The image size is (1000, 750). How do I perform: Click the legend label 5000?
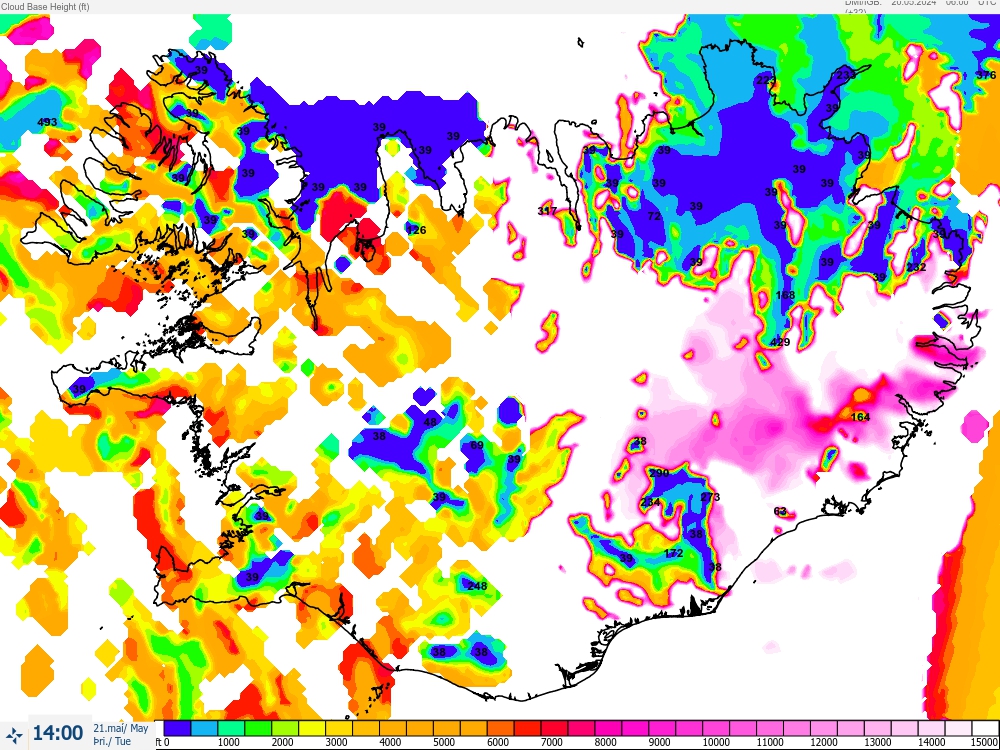click(x=444, y=743)
